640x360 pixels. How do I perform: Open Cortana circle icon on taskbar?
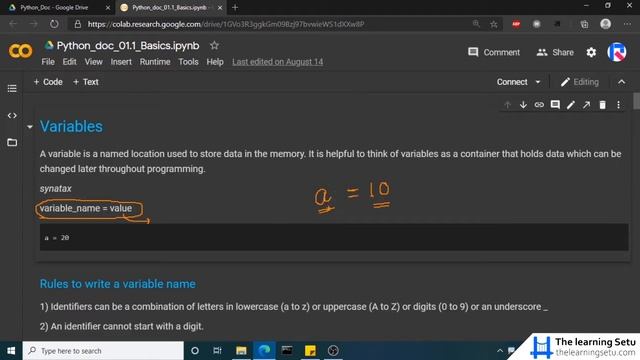coord(195,351)
